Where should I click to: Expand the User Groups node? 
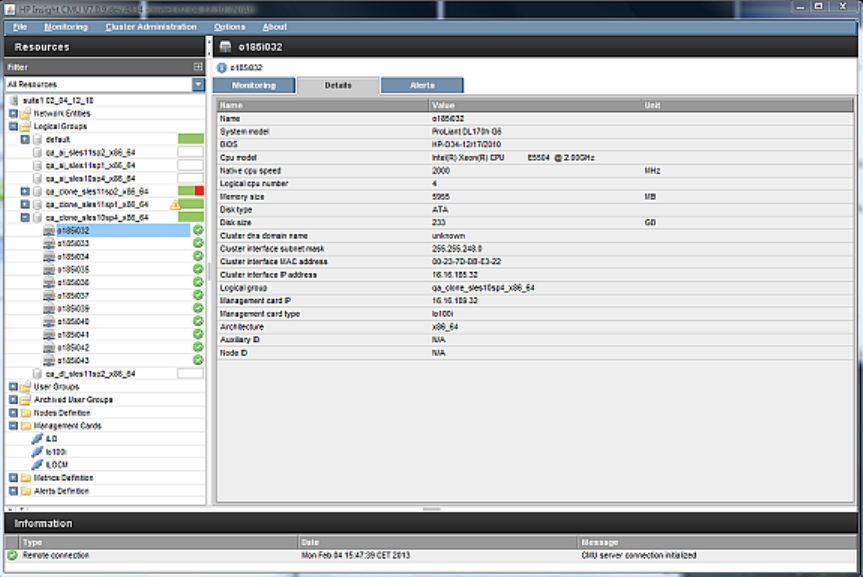pyautogui.click(x=13, y=387)
